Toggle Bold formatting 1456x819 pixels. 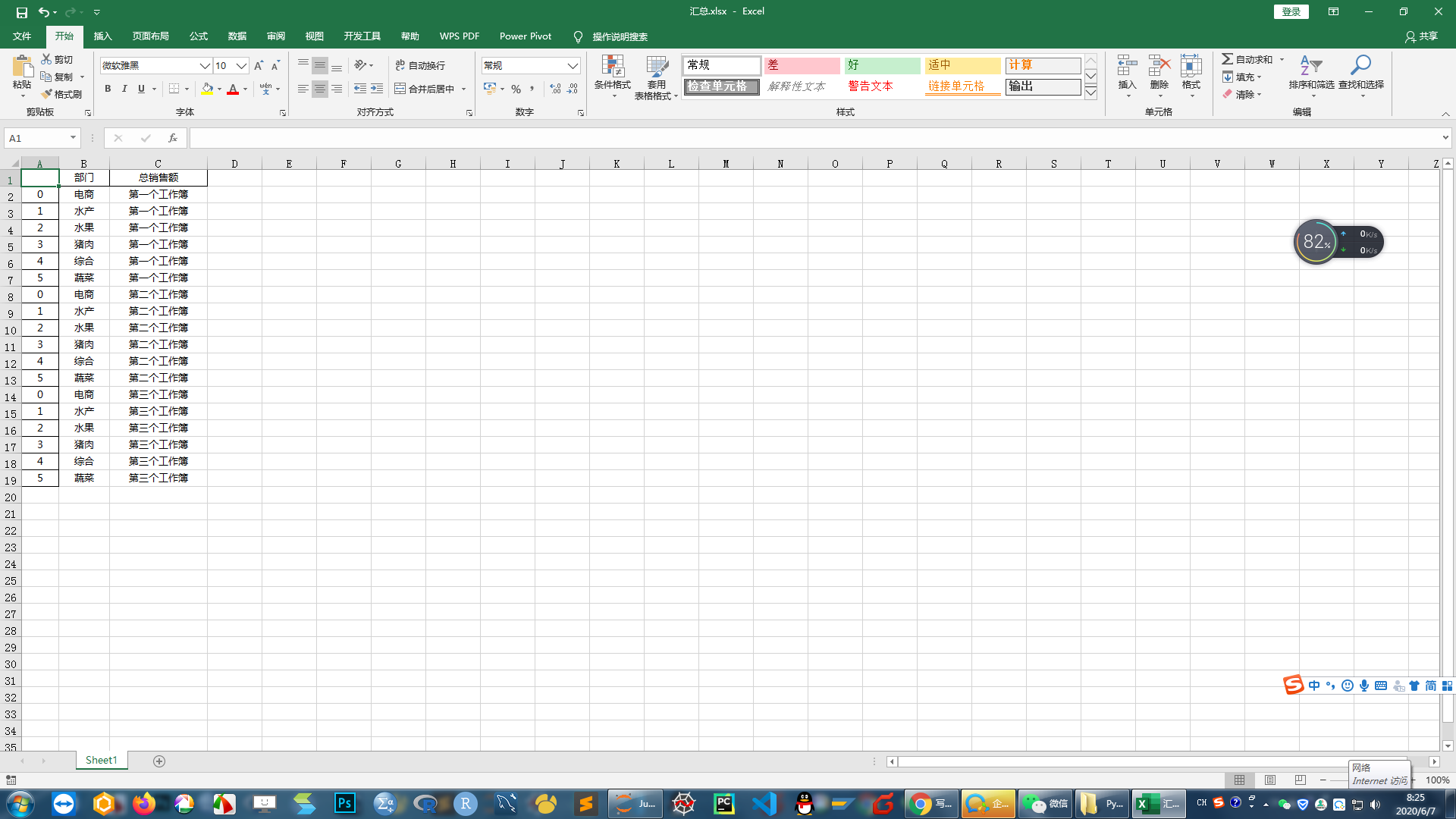(108, 89)
